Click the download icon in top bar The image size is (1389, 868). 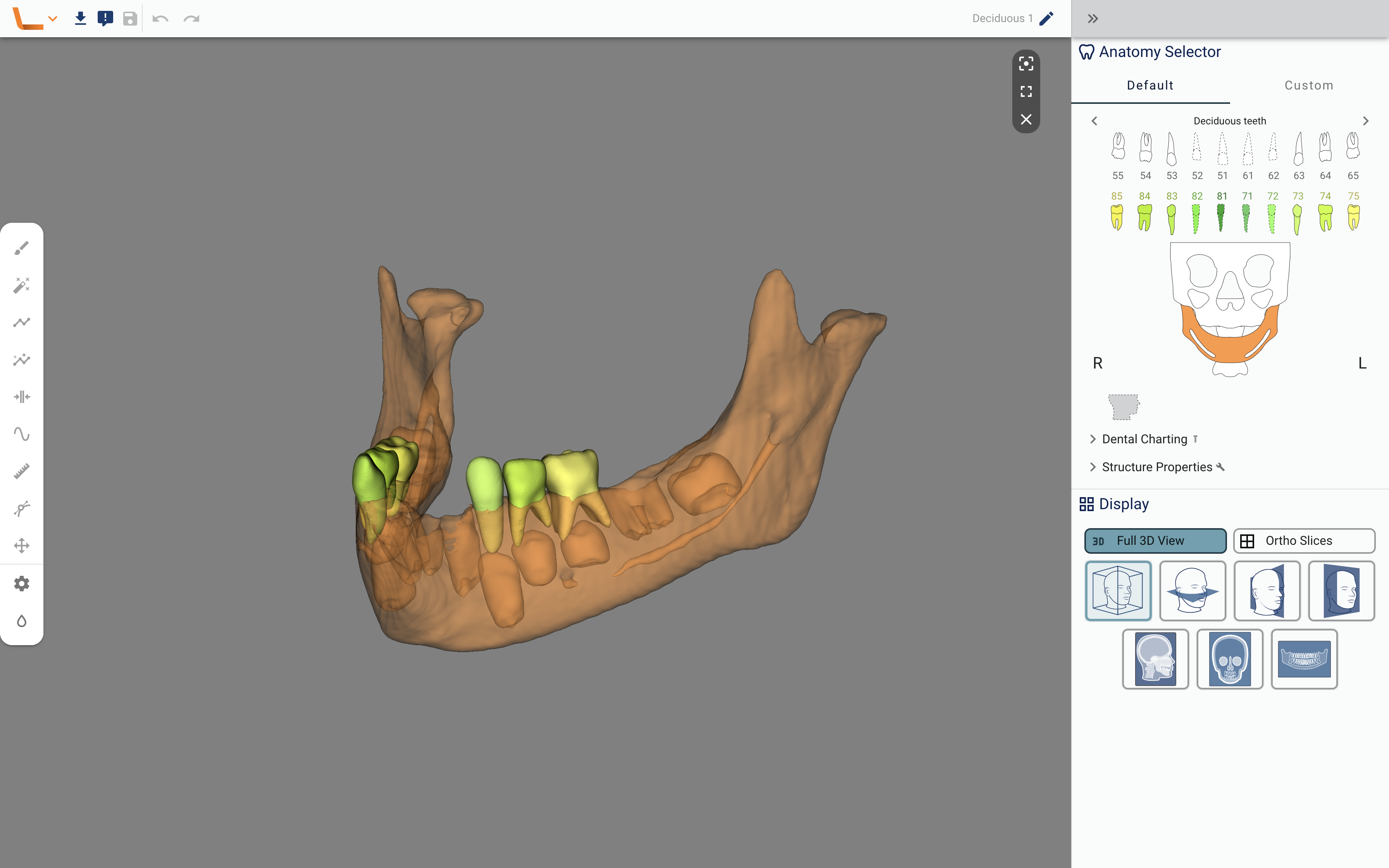(80, 18)
